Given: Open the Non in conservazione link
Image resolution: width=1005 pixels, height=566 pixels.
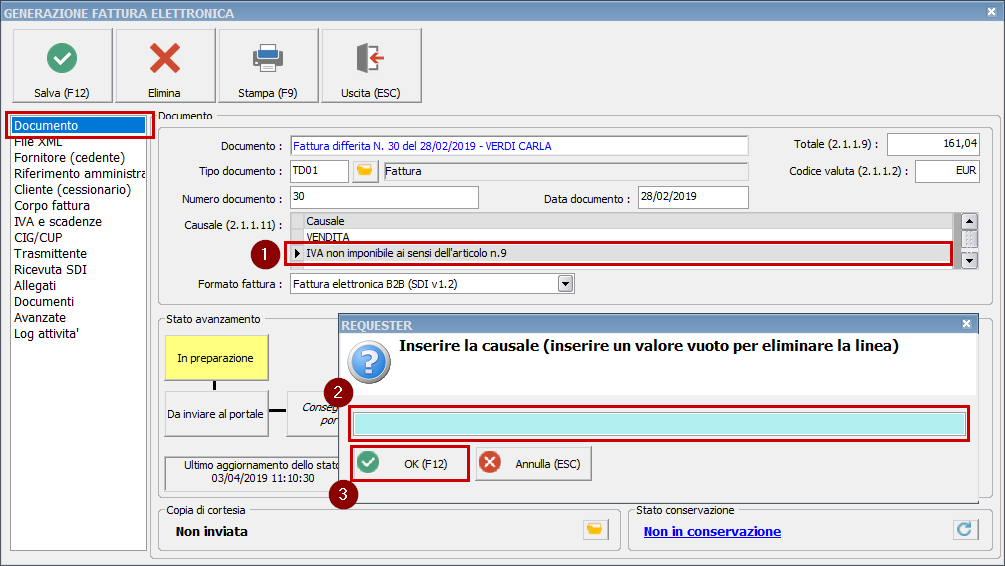Looking at the screenshot, I should [x=712, y=532].
